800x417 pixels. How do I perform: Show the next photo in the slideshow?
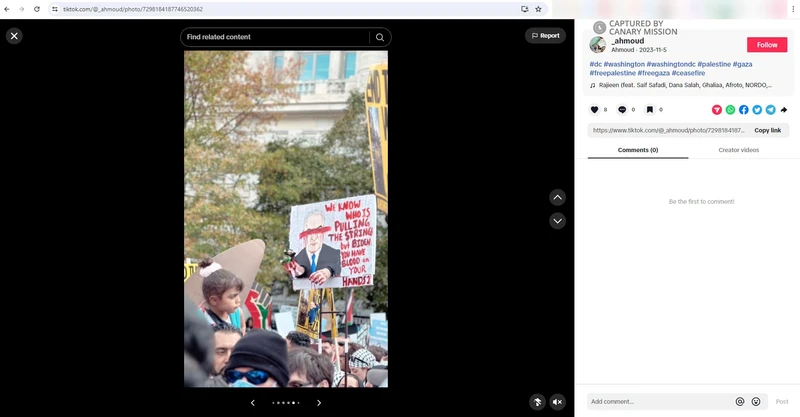[319, 403]
